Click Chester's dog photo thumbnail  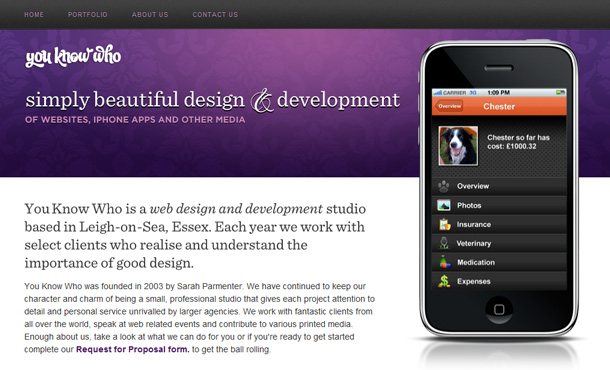pos(458,146)
